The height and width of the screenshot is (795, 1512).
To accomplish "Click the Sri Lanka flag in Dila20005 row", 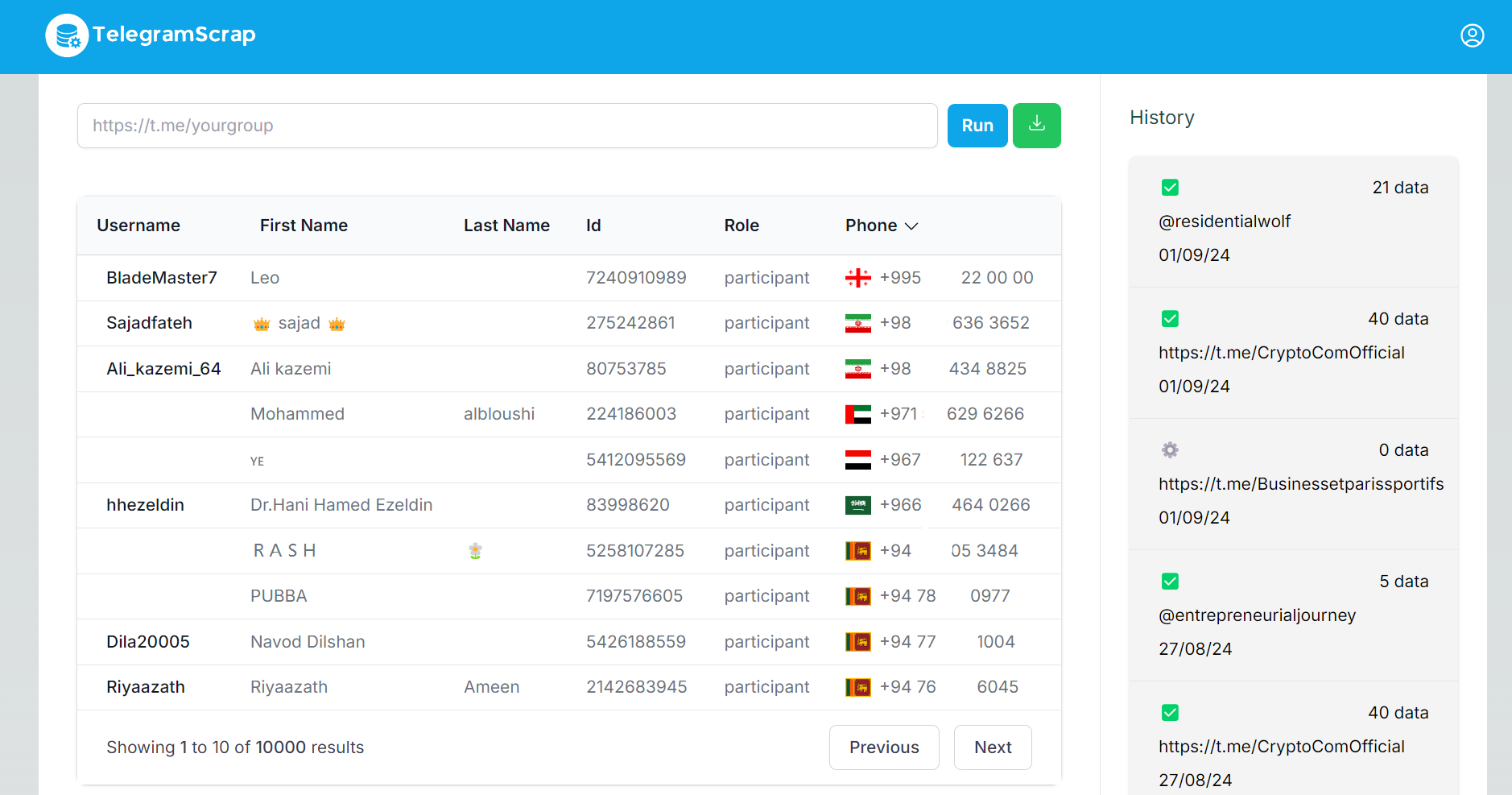I will point(858,642).
